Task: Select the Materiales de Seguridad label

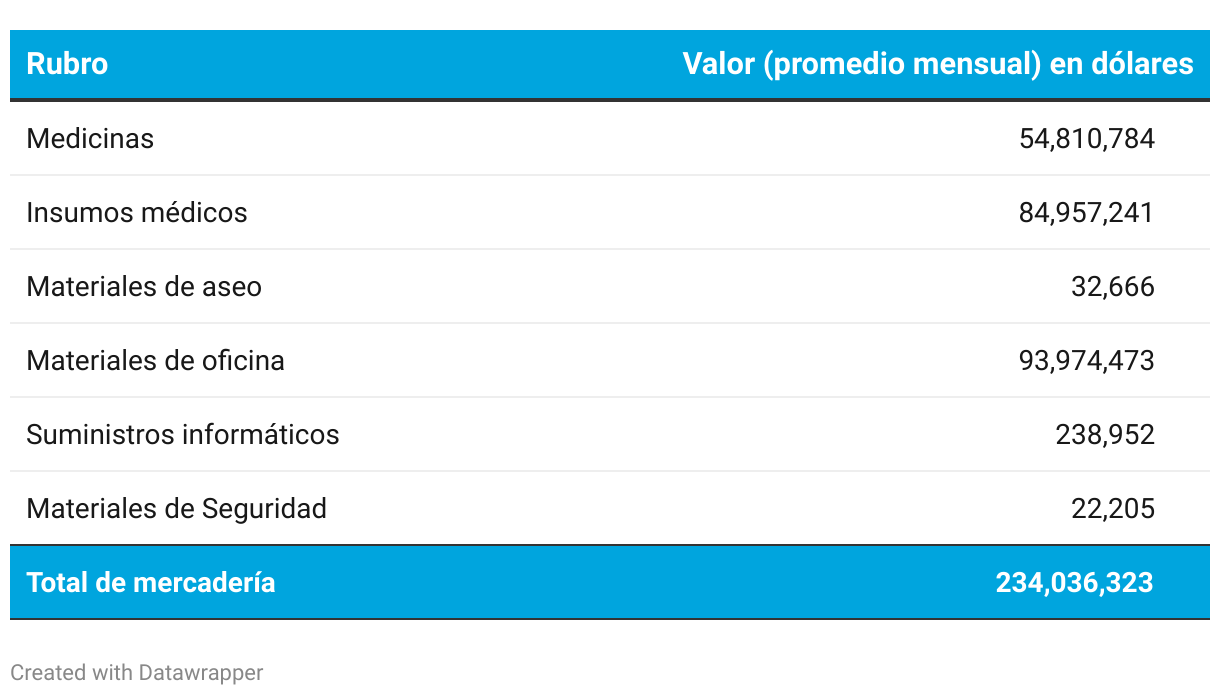Action: (x=176, y=508)
